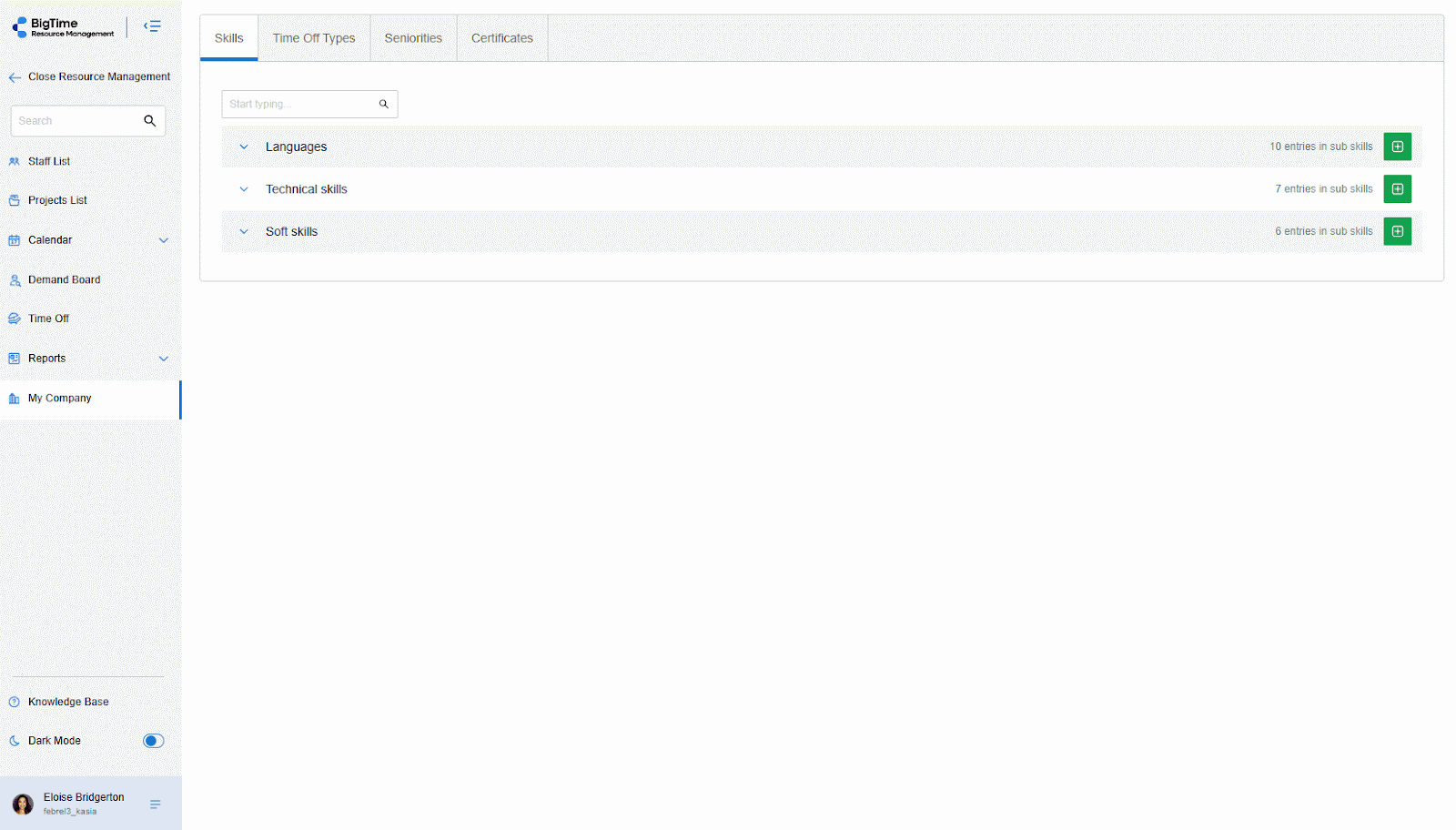Viewport: 1456px width, 830px height.
Task: Expand the Soft skills group
Action: (x=244, y=231)
